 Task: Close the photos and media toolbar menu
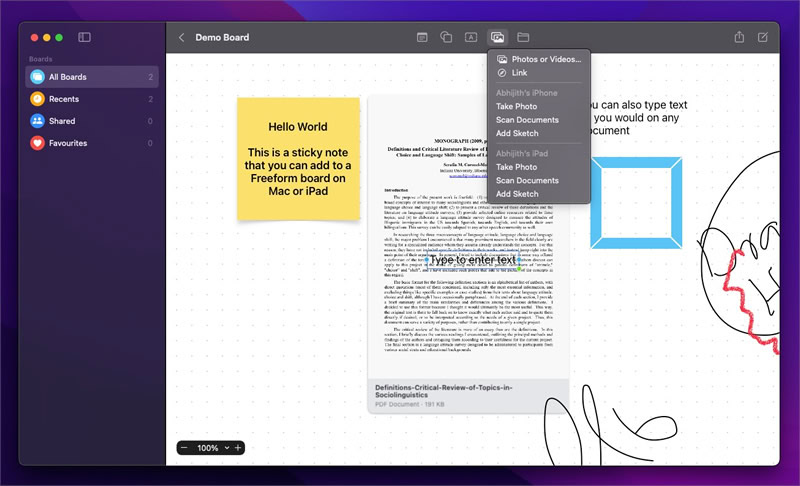497,37
